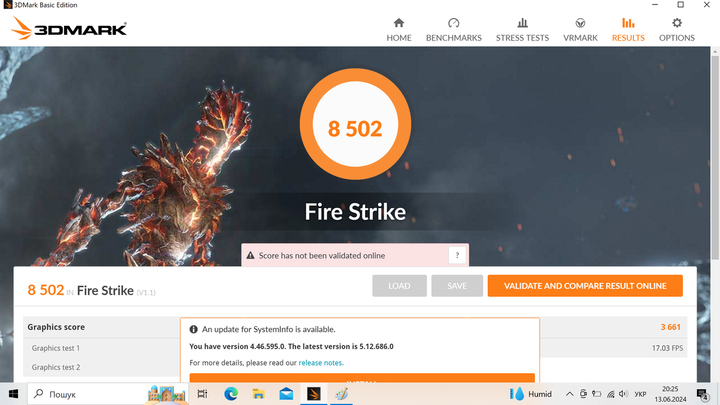Click the 8 502 score circle
The width and height of the screenshot is (720, 405).
point(355,124)
